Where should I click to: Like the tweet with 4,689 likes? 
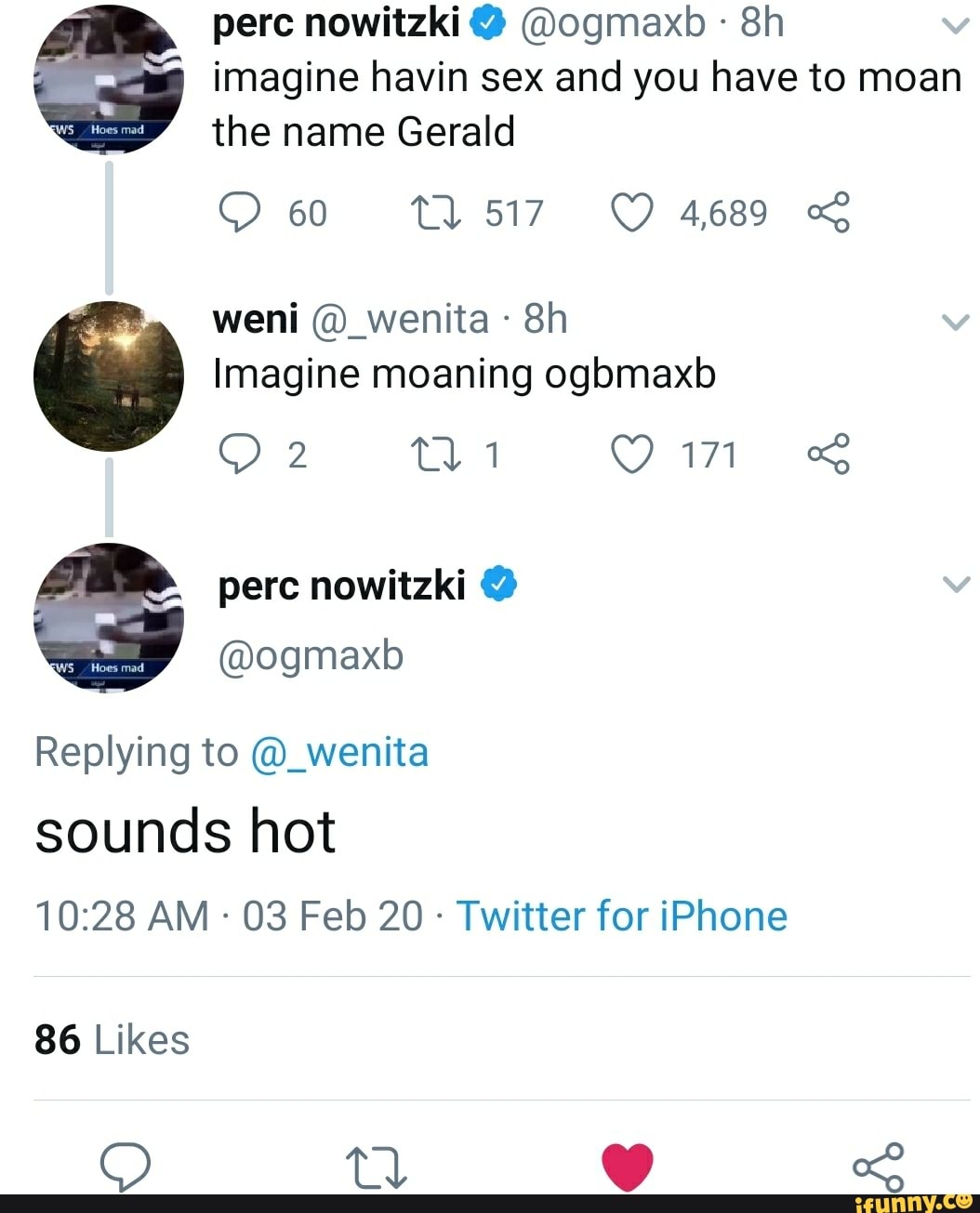click(631, 213)
